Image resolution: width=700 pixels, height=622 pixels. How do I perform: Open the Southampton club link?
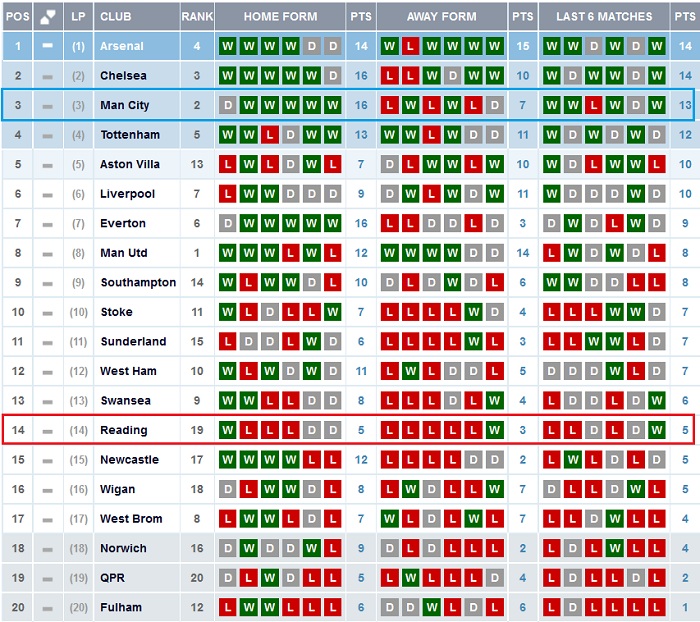point(138,283)
